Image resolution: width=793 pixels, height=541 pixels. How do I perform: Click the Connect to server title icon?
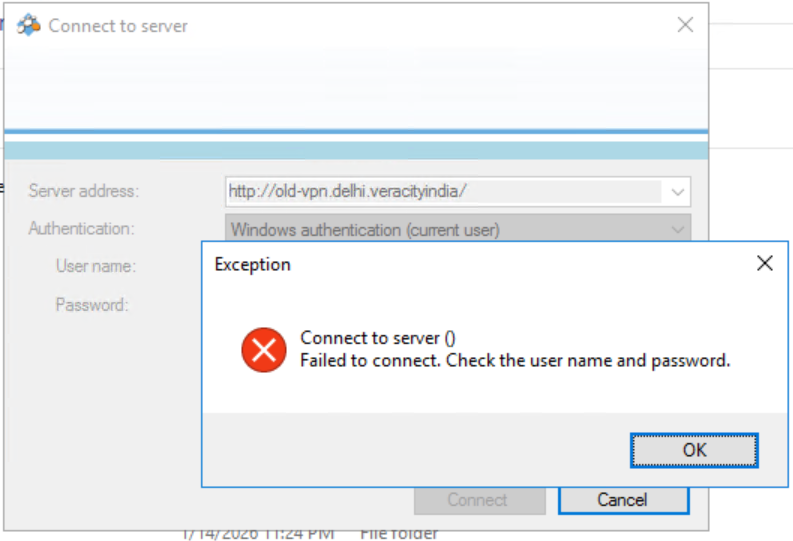click(x=29, y=26)
